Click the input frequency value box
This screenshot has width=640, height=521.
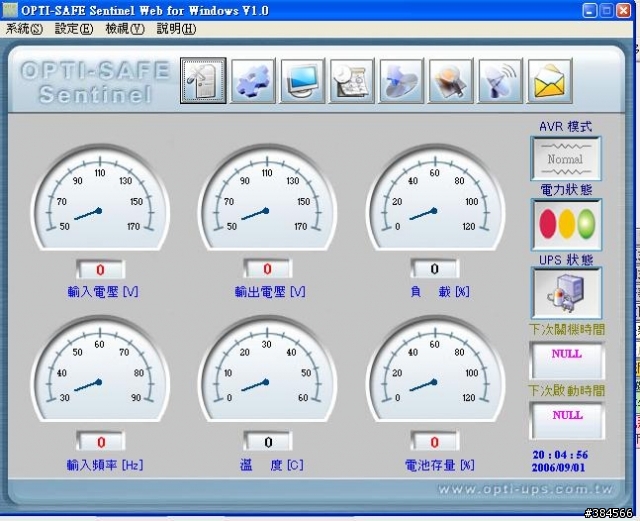(101, 442)
